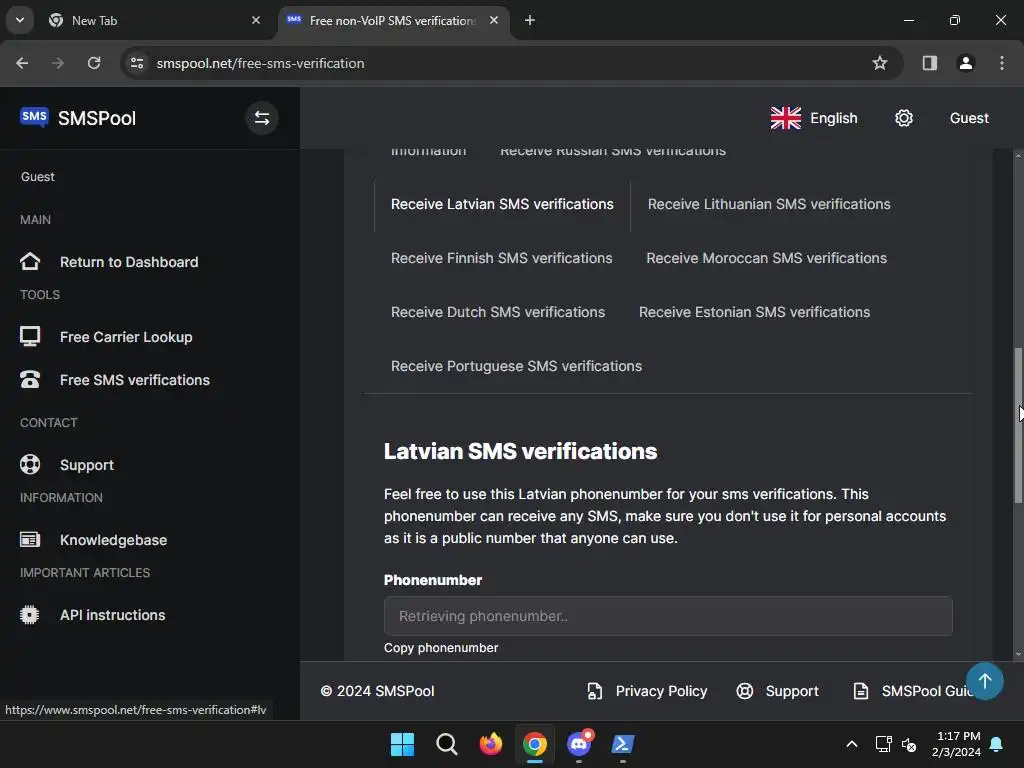Click the address bar URL
This screenshot has height=768, width=1024.
tap(260, 63)
